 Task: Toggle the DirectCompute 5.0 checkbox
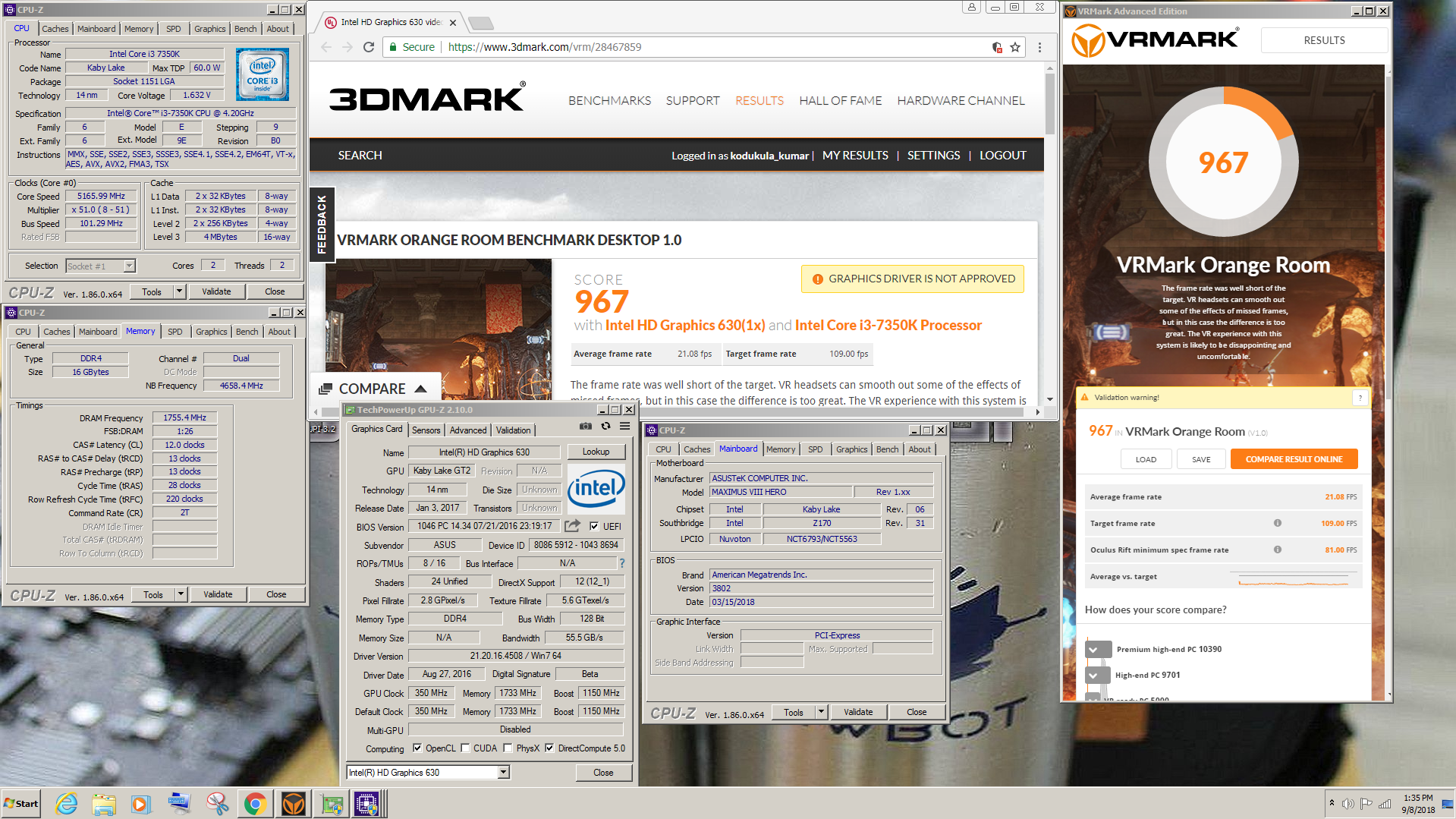pos(549,748)
